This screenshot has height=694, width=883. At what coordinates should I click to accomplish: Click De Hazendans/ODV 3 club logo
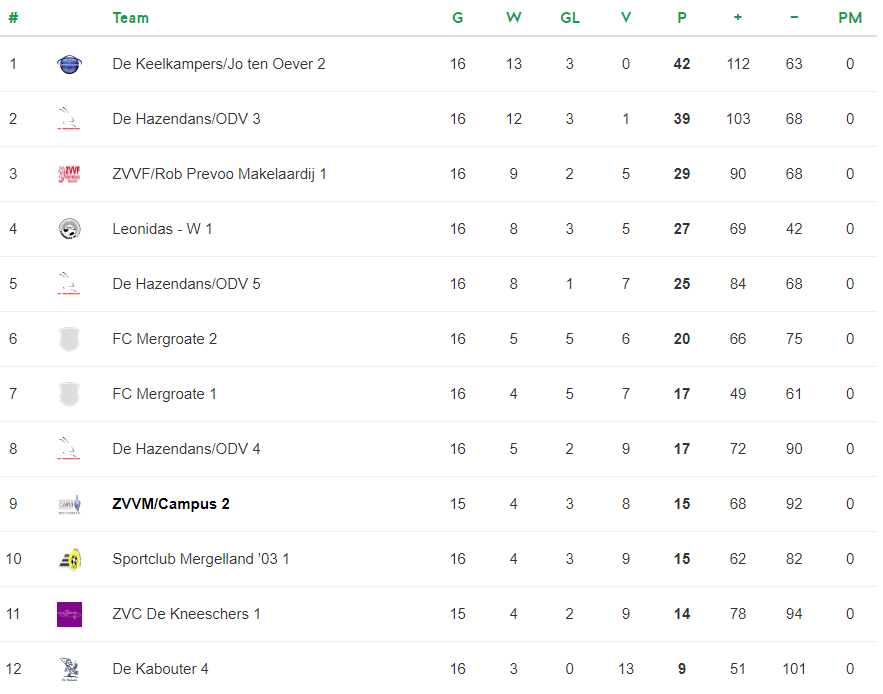pos(69,119)
